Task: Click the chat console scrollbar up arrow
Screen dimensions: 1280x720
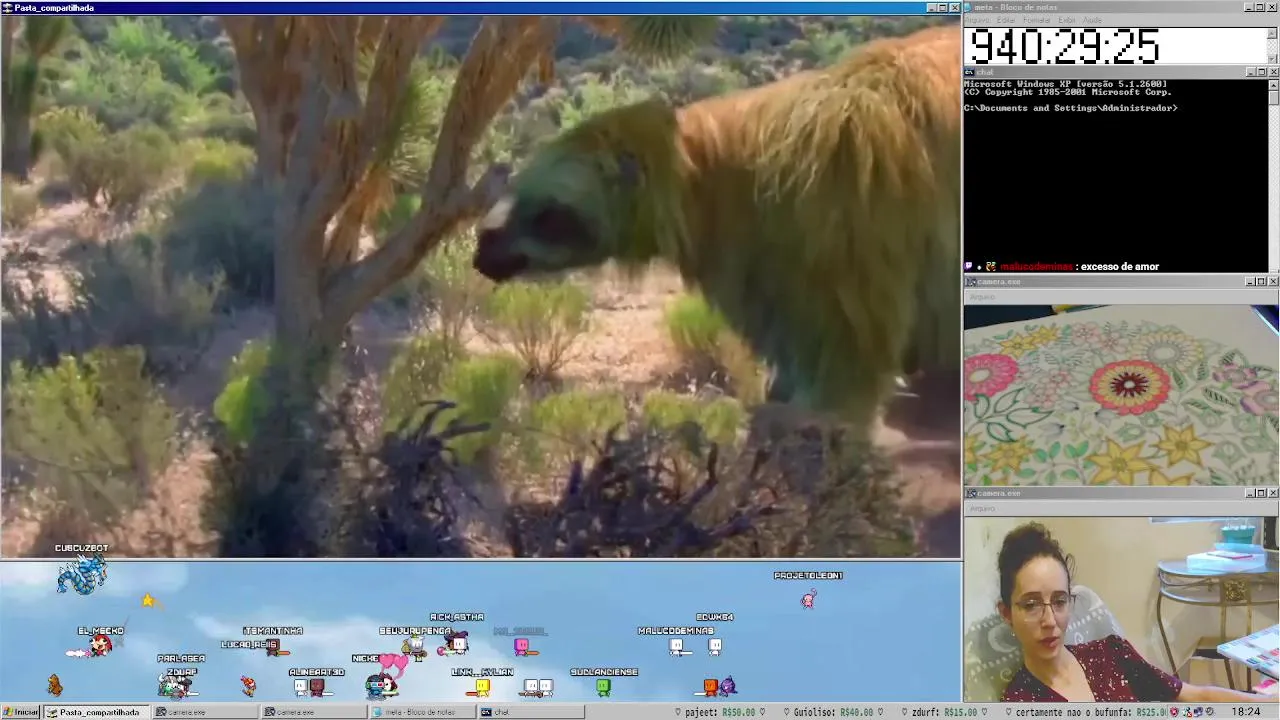Action: tap(1273, 85)
